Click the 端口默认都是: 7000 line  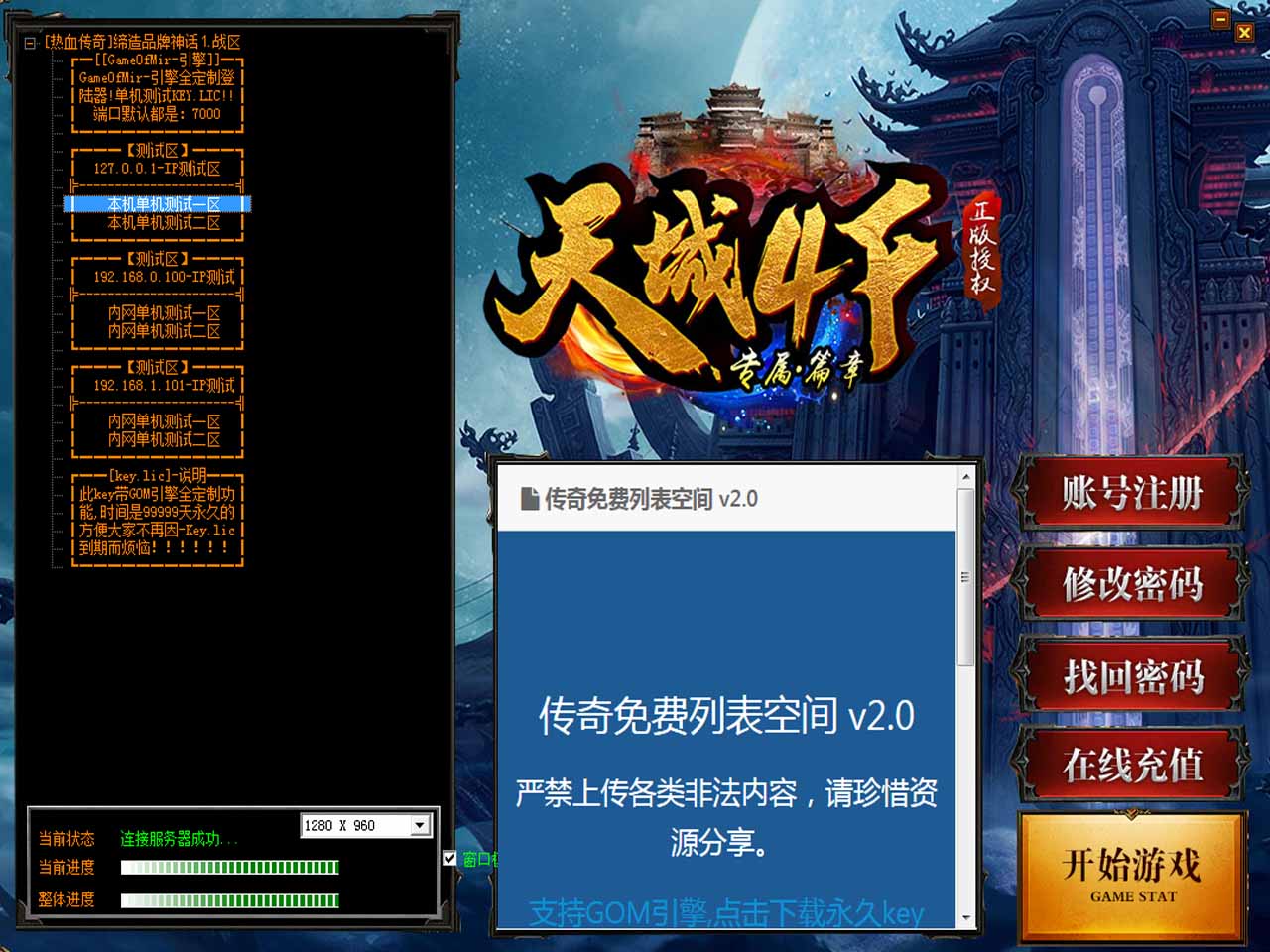click(x=157, y=114)
